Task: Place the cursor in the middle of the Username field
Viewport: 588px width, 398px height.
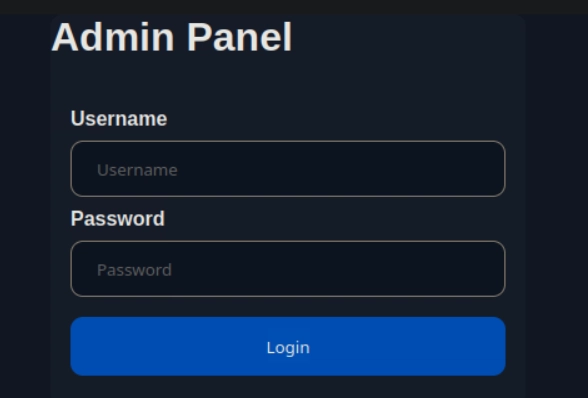Action: click(288, 169)
